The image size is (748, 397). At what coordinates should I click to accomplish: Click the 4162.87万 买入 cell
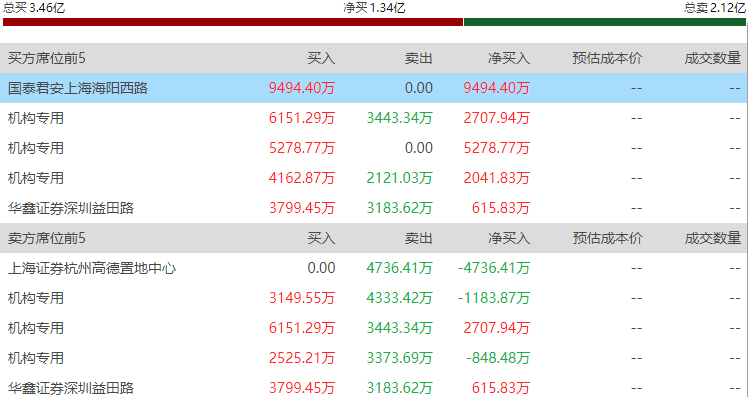[x=302, y=178]
